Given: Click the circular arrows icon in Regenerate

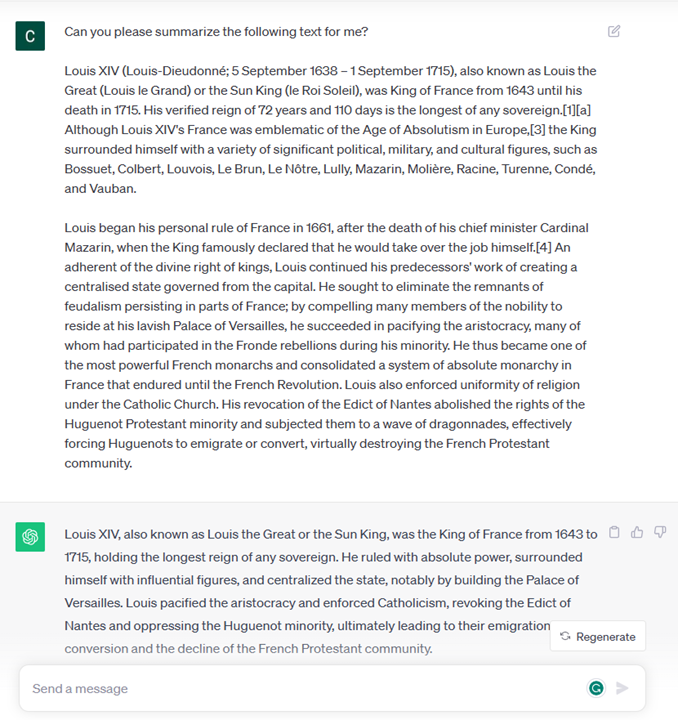Looking at the screenshot, I should coord(565,636).
